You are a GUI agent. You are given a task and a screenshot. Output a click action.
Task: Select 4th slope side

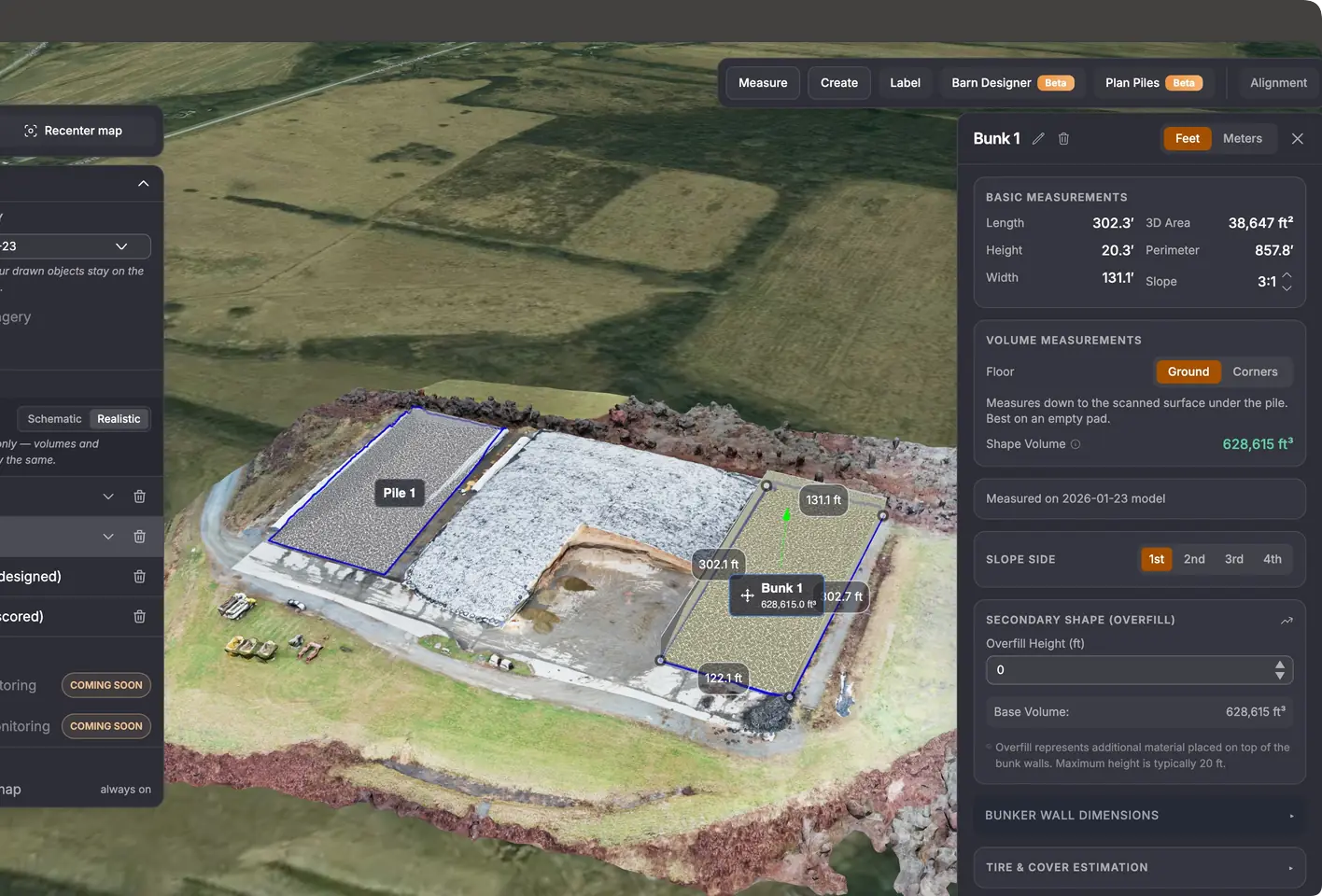tap(1272, 559)
